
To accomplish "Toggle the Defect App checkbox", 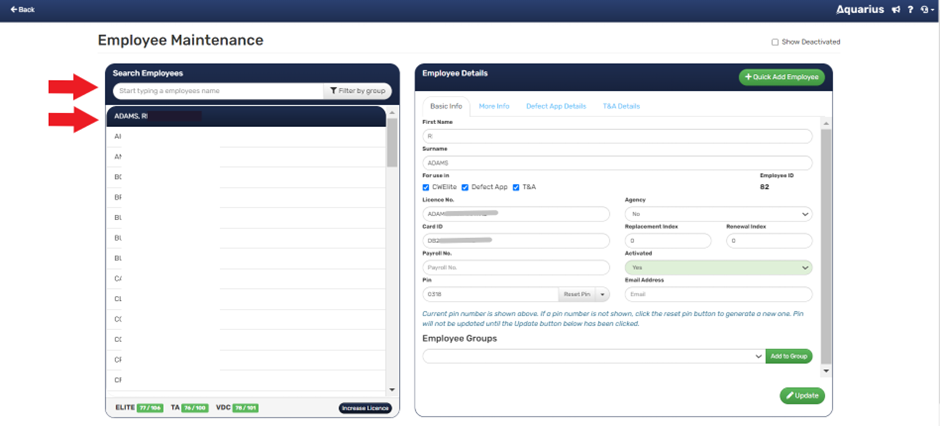I will click(465, 187).
